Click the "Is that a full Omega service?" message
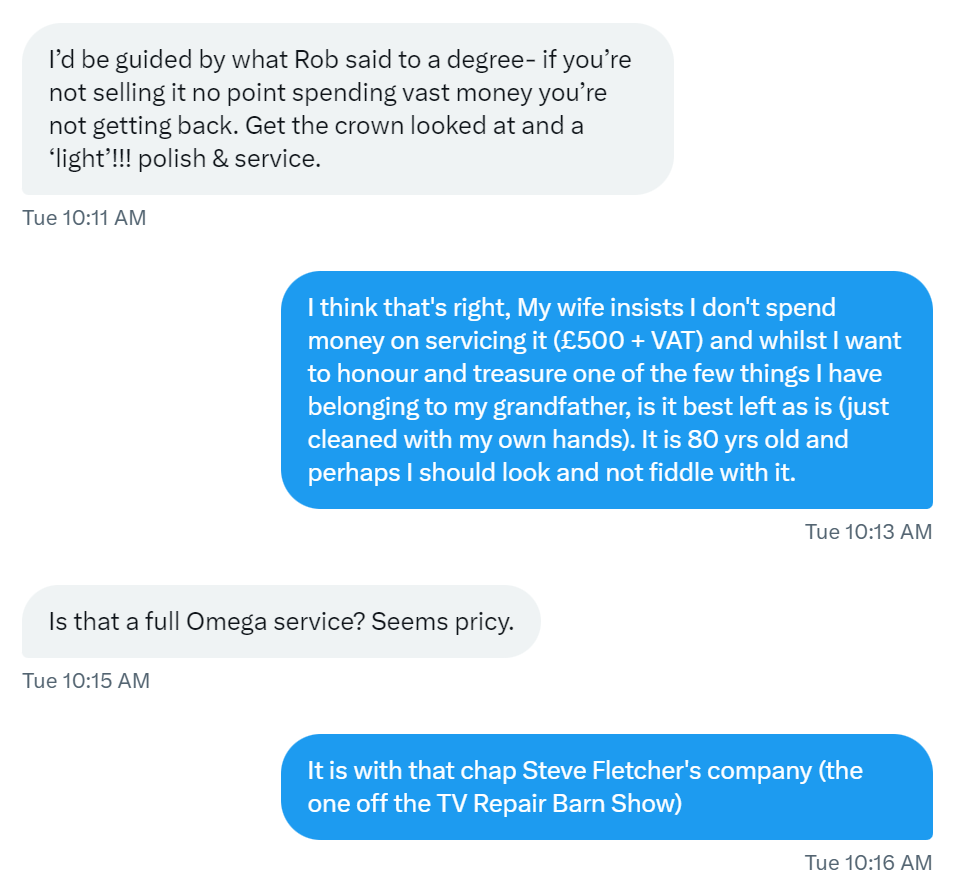The image size is (955, 892). click(281, 621)
